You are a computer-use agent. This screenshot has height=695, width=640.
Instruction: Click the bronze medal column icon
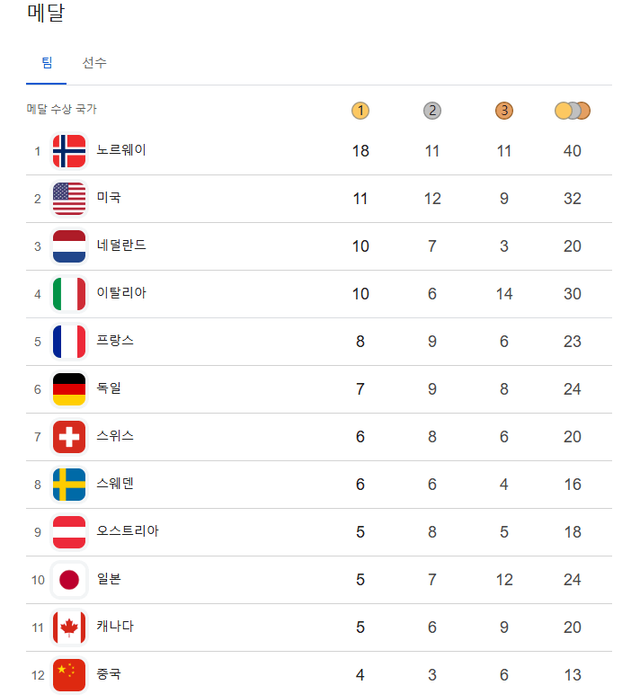[x=504, y=110]
